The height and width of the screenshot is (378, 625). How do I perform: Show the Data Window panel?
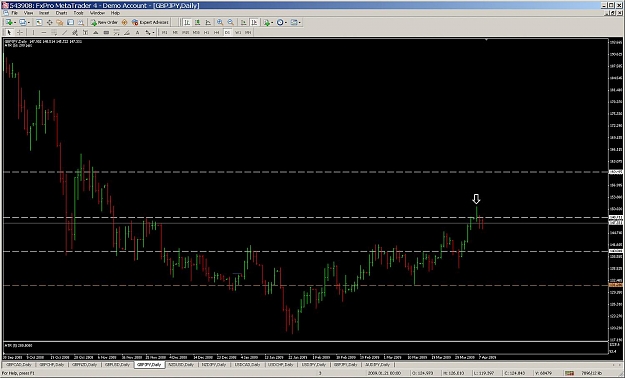click(49, 22)
